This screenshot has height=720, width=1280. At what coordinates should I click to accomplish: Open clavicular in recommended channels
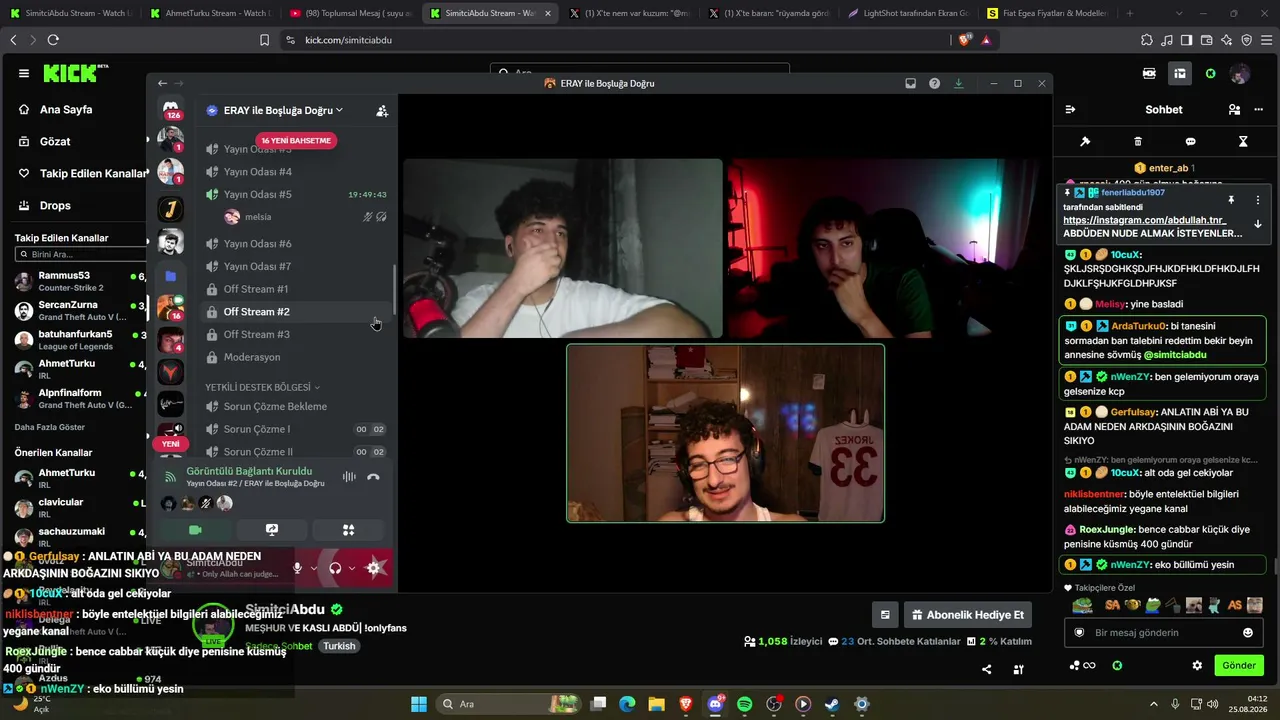click(80, 507)
